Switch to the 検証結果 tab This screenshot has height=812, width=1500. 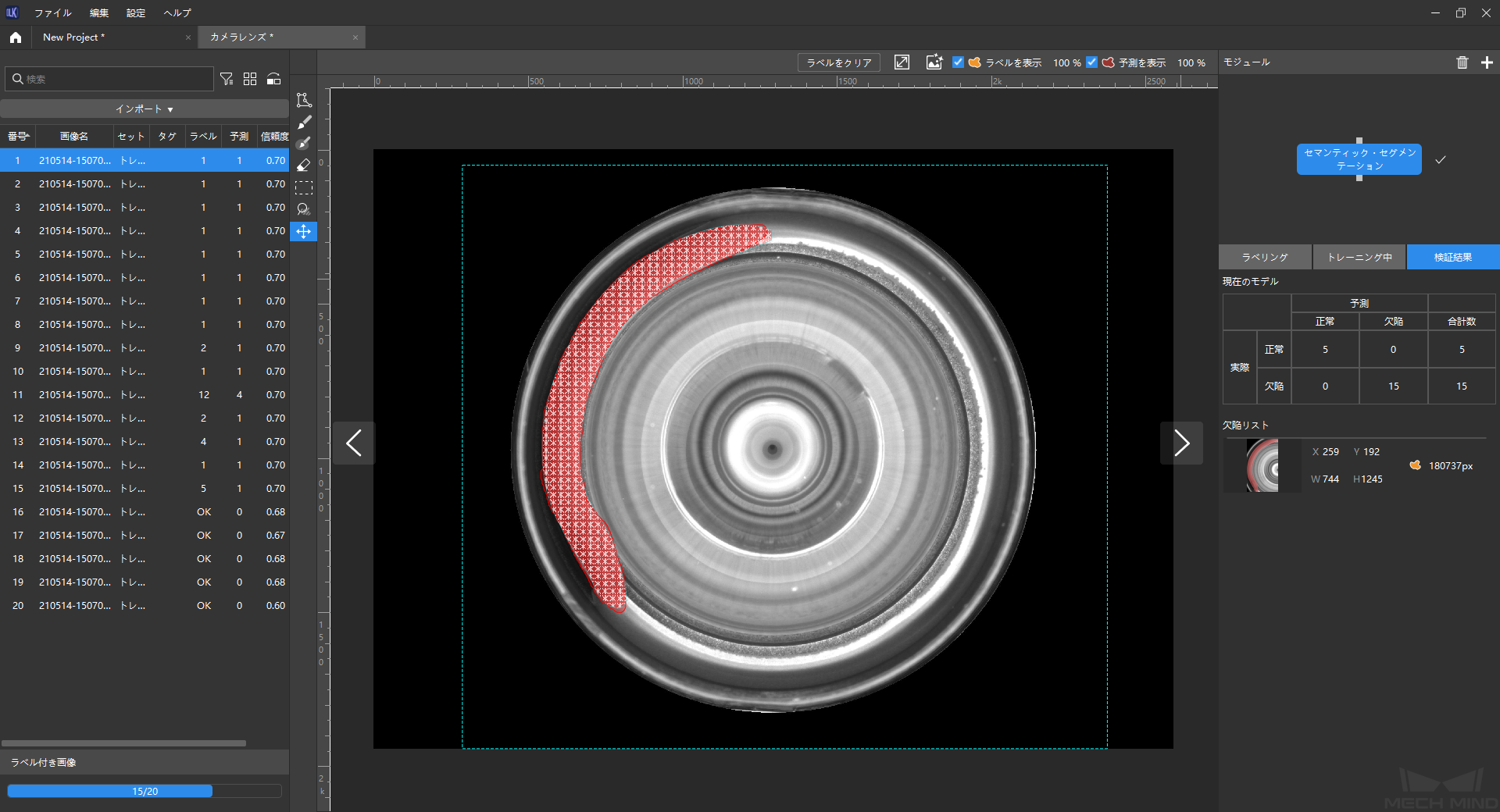pos(1453,257)
